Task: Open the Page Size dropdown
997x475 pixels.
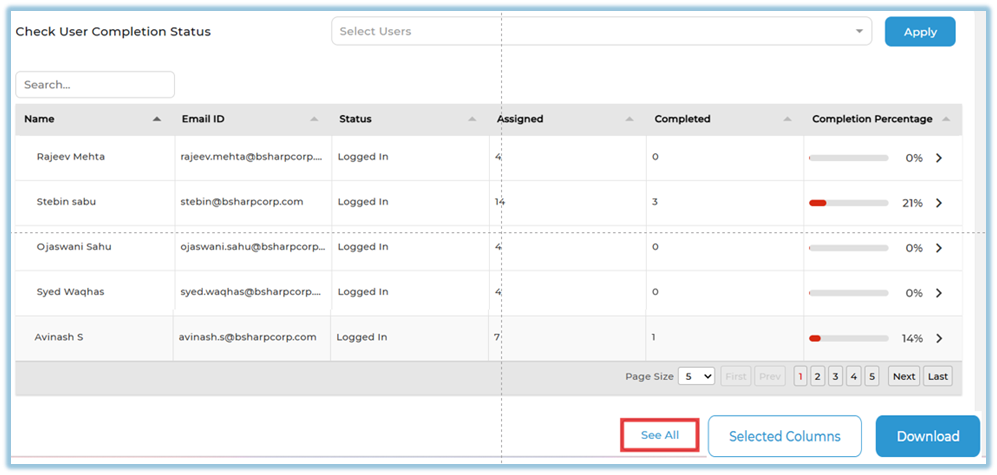Action: tap(696, 376)
